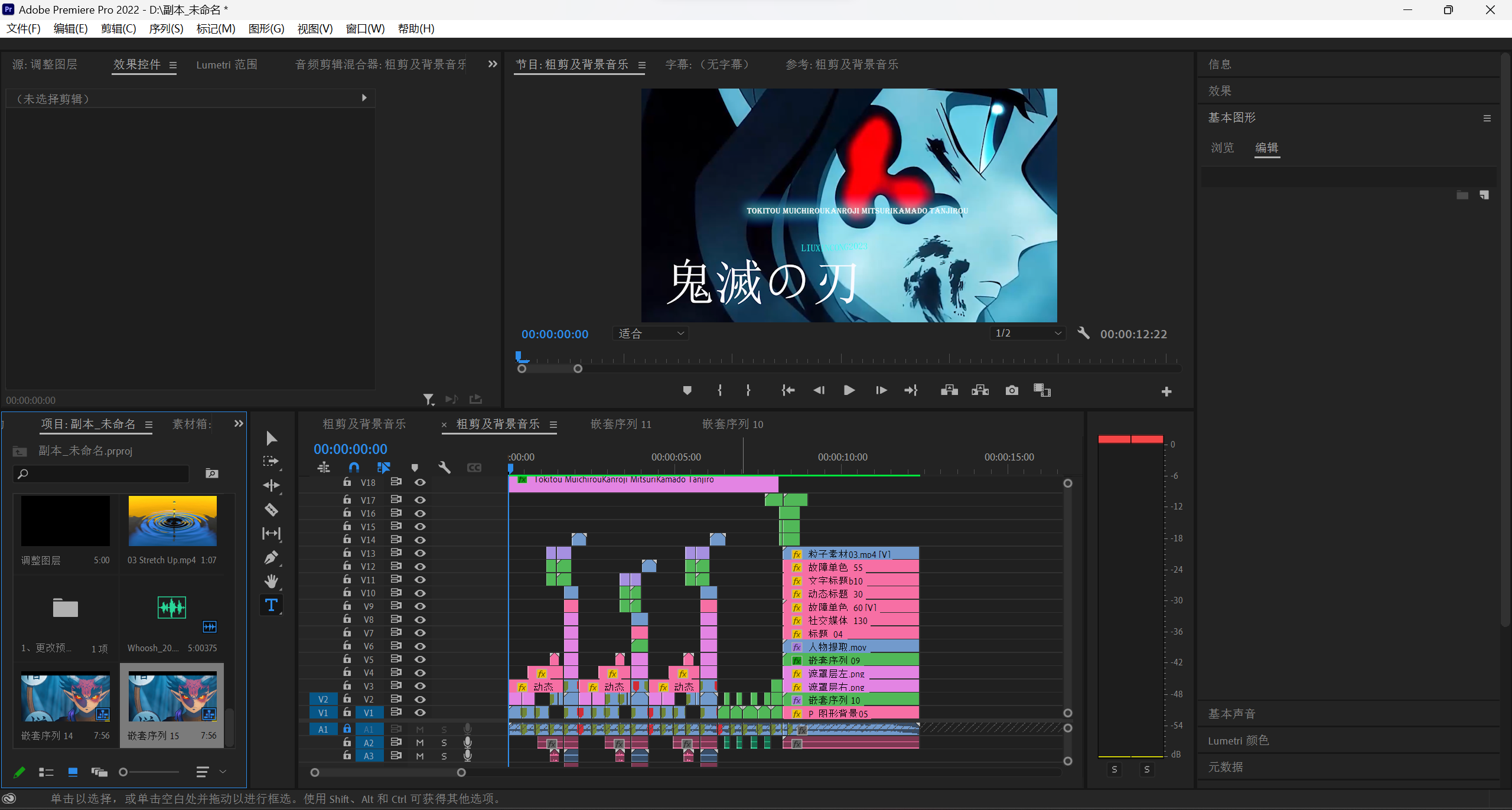Solo audio track A3
Screen dimensions: 1512x810
point(444,756)
